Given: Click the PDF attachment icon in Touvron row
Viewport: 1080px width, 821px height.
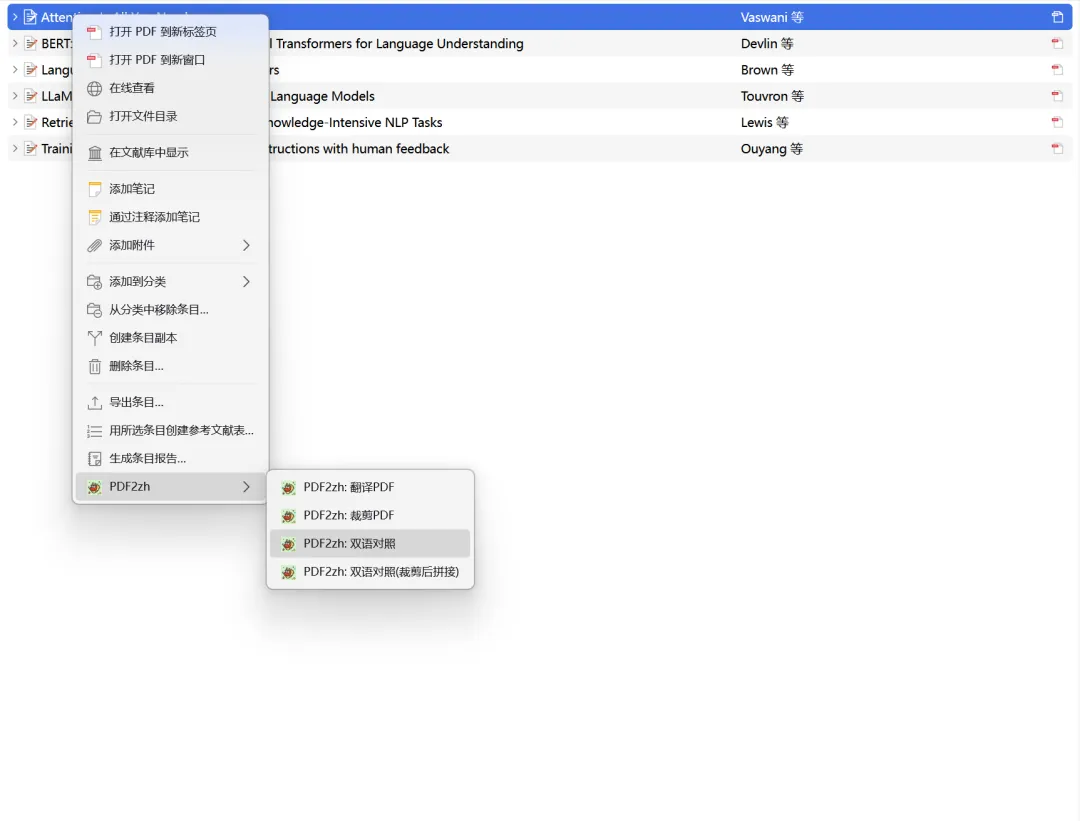Looking at the screenshot, I should click(x=1057, y=96).
